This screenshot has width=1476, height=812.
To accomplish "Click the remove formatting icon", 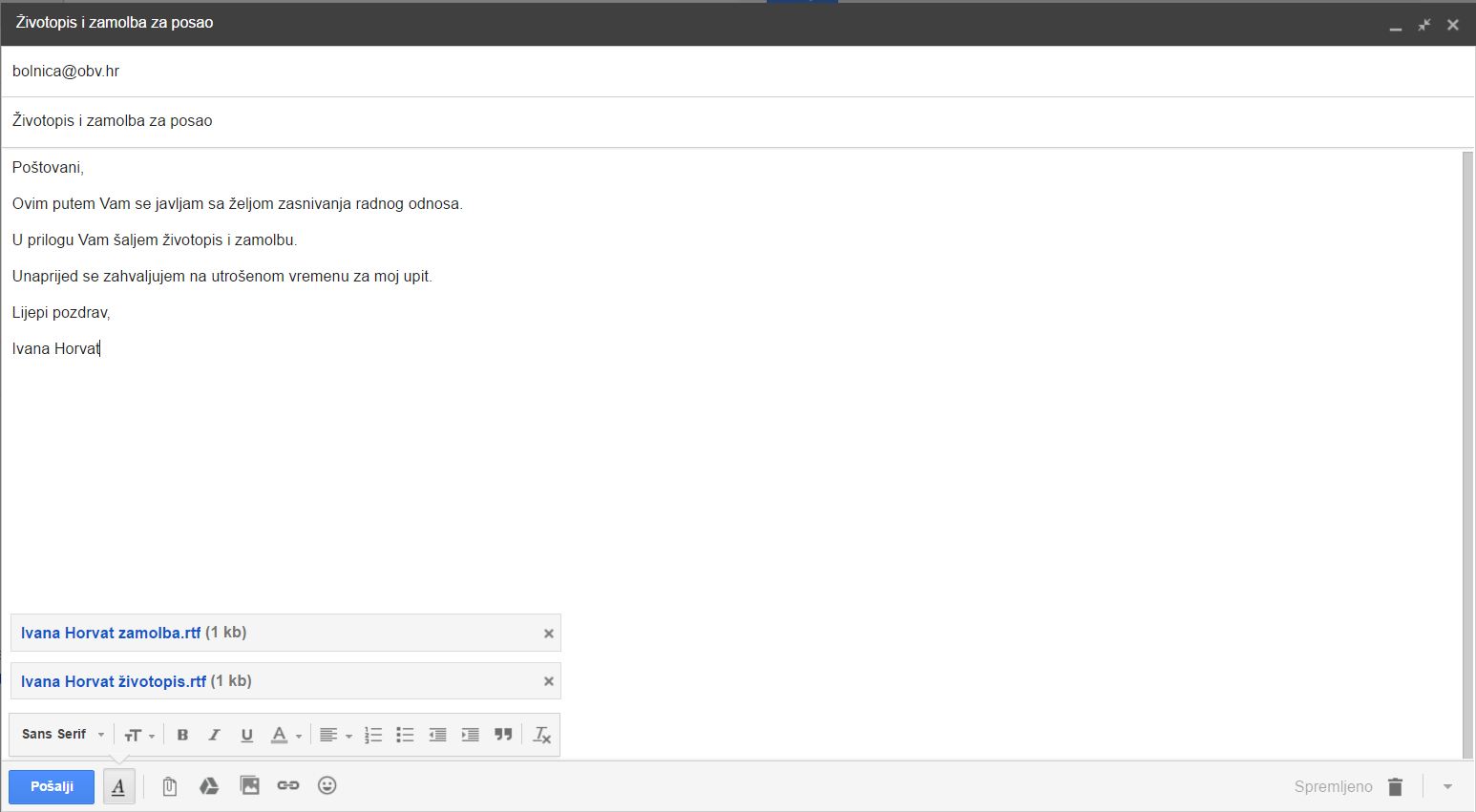I will [x=541, y=735].
